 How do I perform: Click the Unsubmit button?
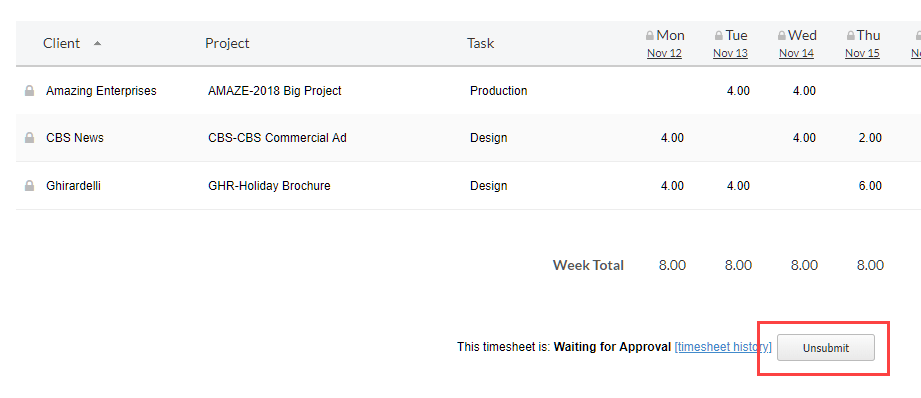point(826,348)
